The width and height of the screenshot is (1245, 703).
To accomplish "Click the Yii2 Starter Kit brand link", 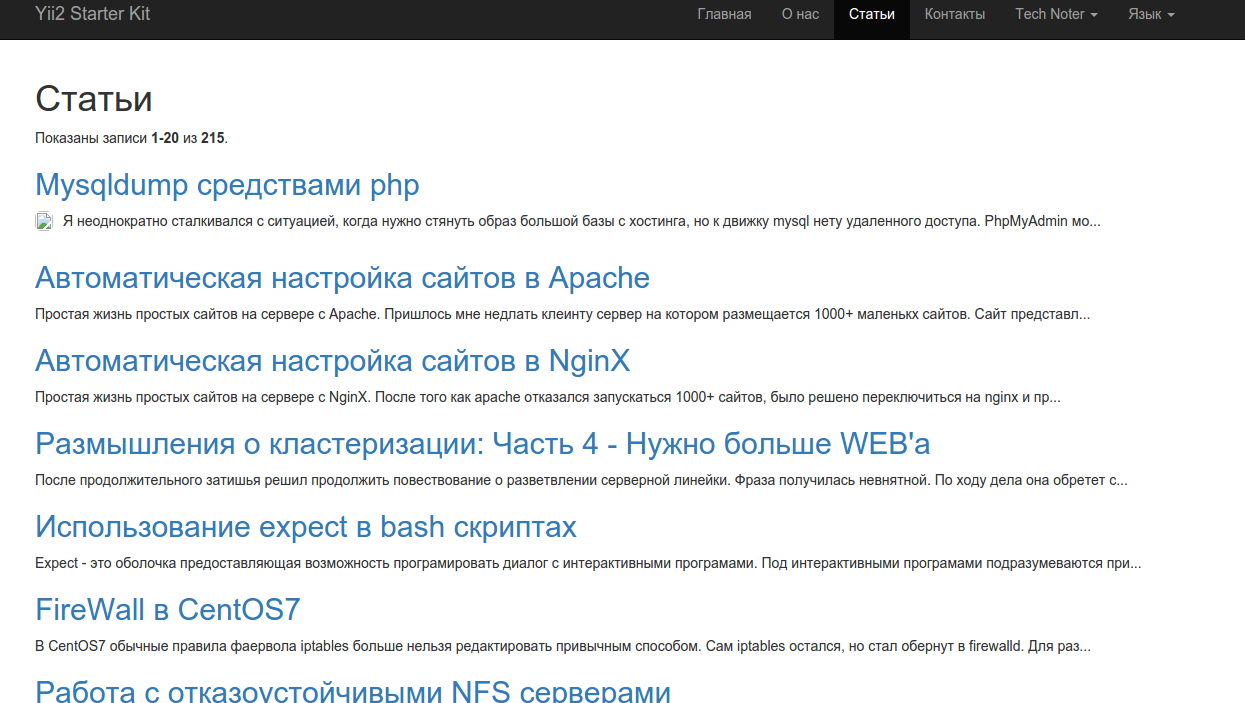I will [x=92, y=14].
